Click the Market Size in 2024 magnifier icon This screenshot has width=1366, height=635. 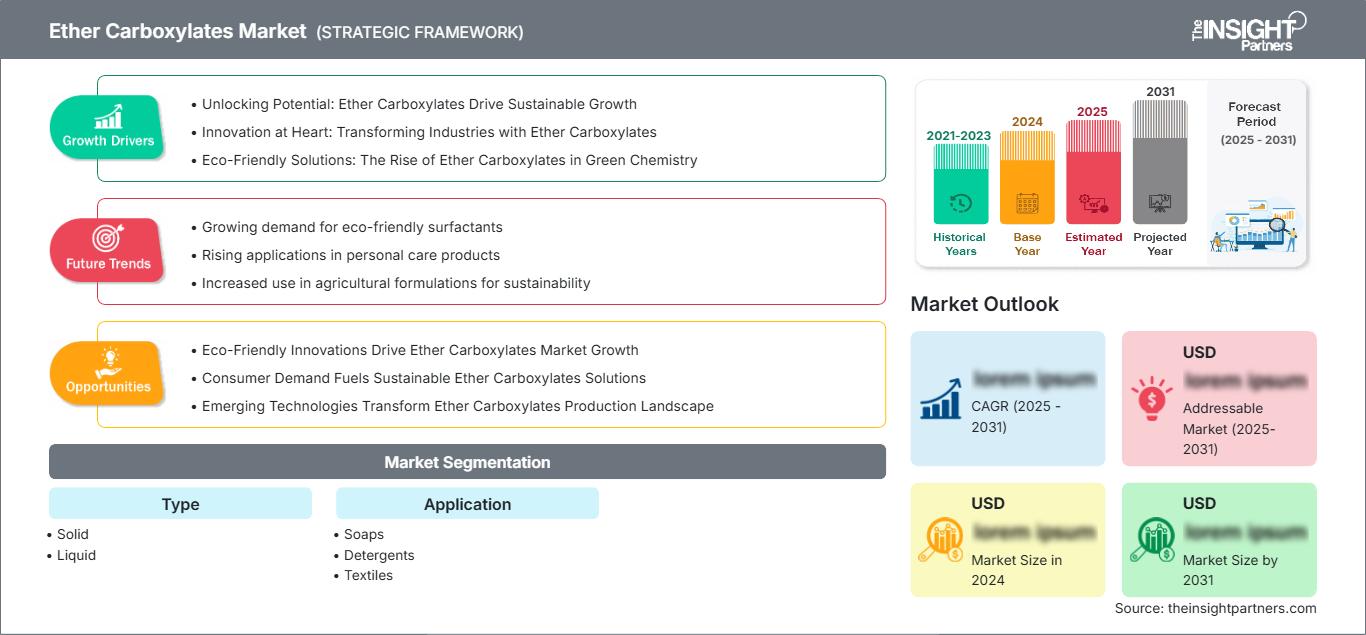click(x=941, y=540)
